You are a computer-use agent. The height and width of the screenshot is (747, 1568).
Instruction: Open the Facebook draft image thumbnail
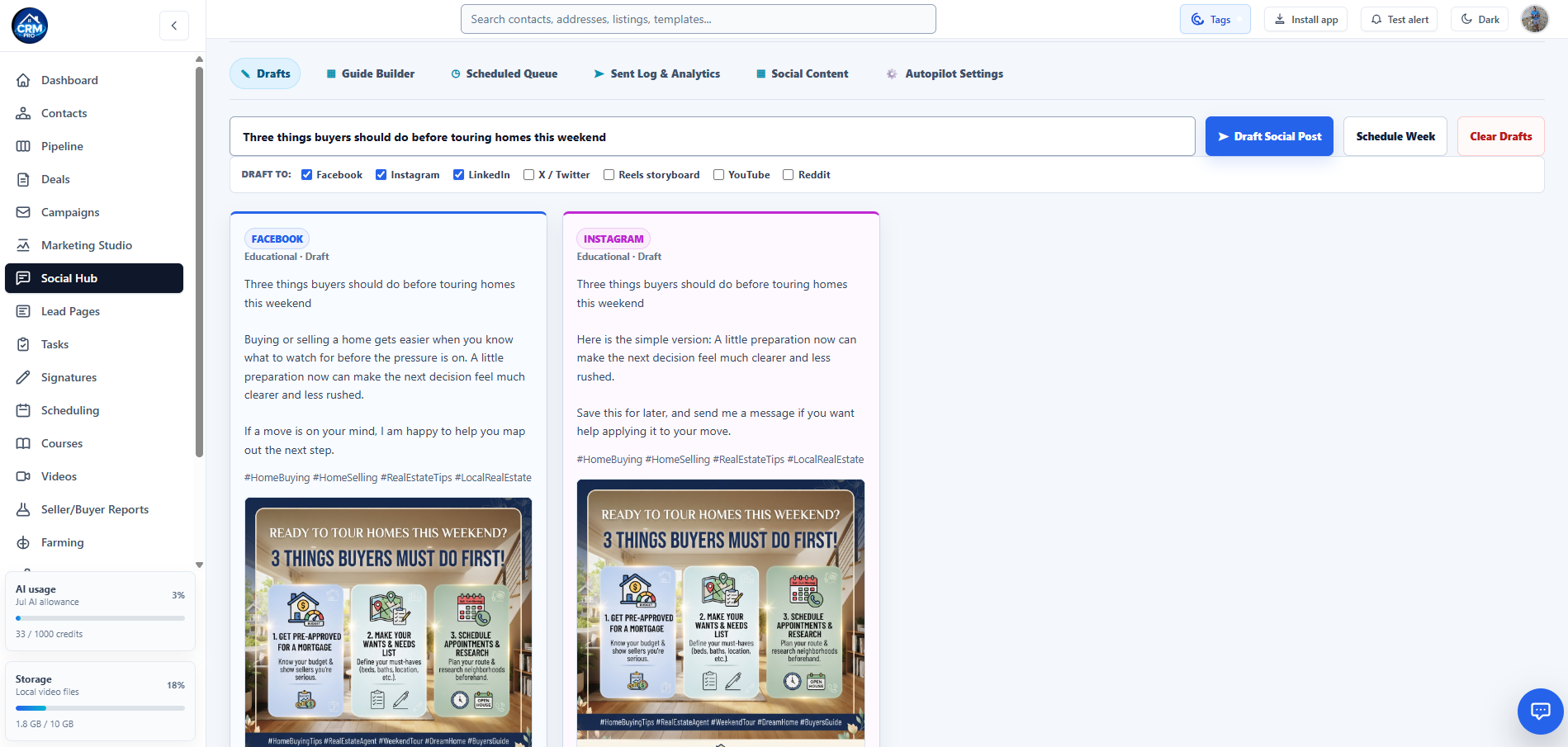pos(388,622)
